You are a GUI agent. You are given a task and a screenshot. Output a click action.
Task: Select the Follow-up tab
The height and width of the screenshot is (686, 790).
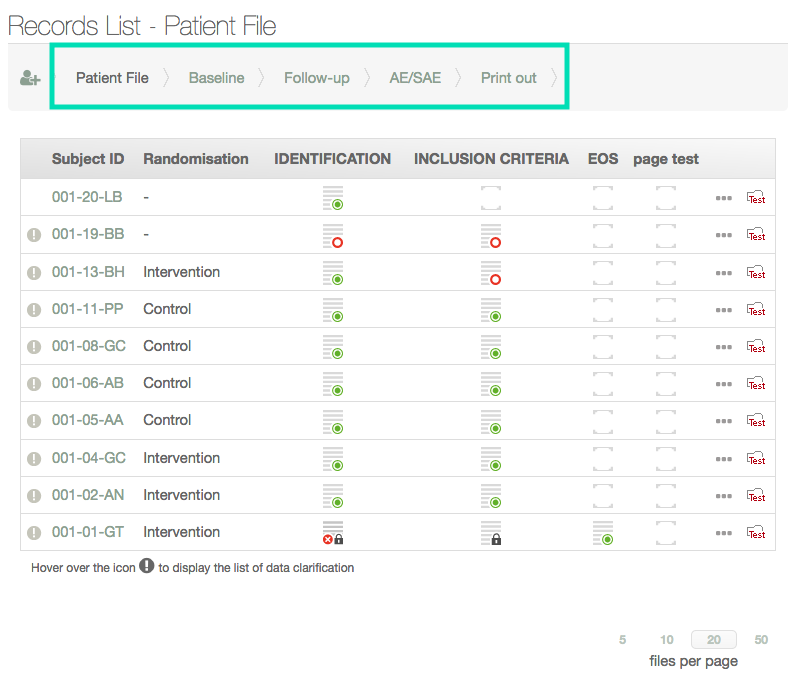click(x=316, y=78)
